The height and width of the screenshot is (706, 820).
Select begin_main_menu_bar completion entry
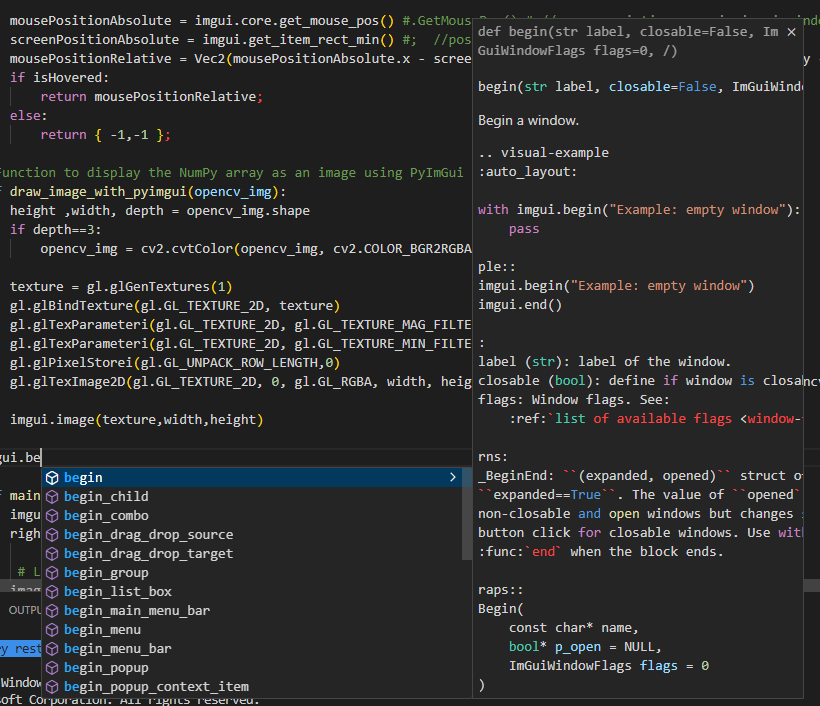[252, 610]
